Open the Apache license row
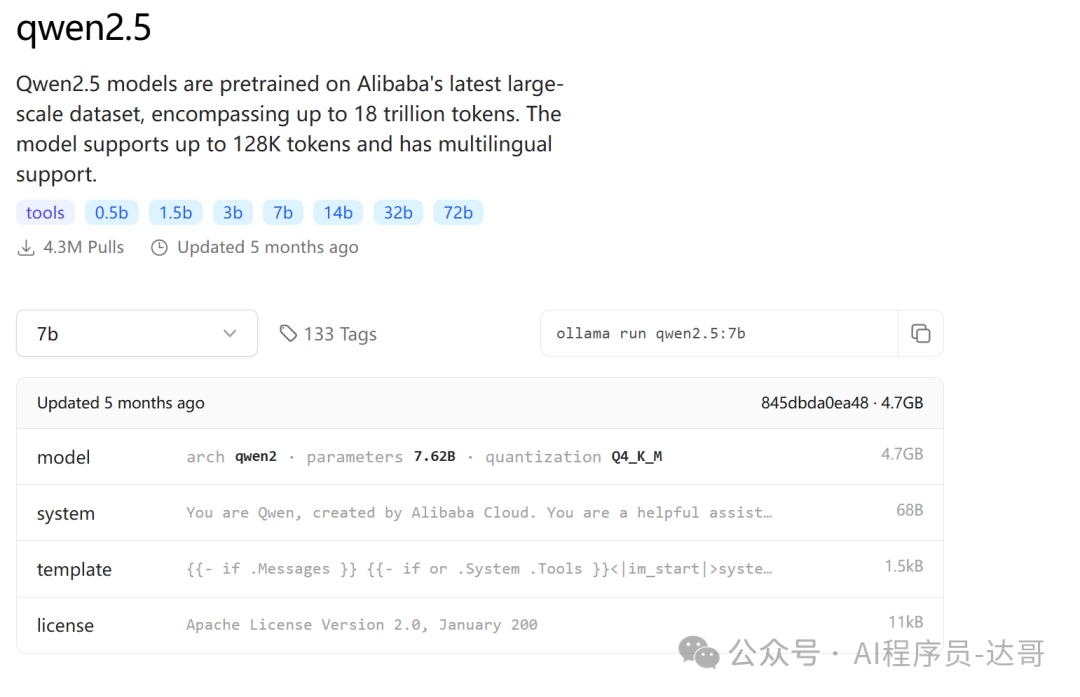Screen dimensions: 1080x697 coord(480,625)
